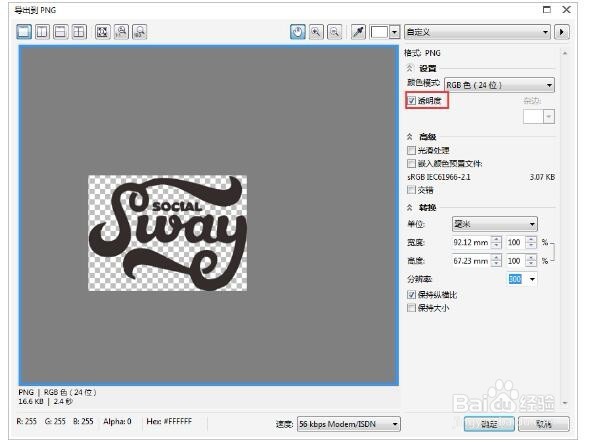Close the 导出到 PNG dialog
This screenshot has width=591, height=443.
pos(566,10)
